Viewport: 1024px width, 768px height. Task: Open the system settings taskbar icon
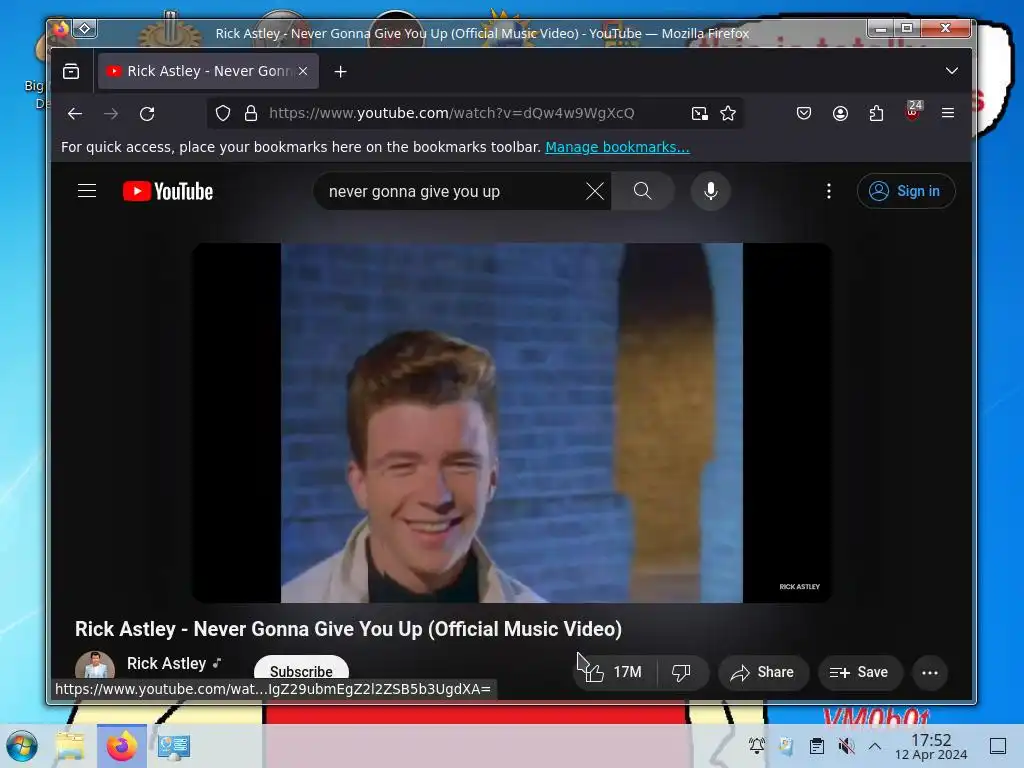coord(174,746)
